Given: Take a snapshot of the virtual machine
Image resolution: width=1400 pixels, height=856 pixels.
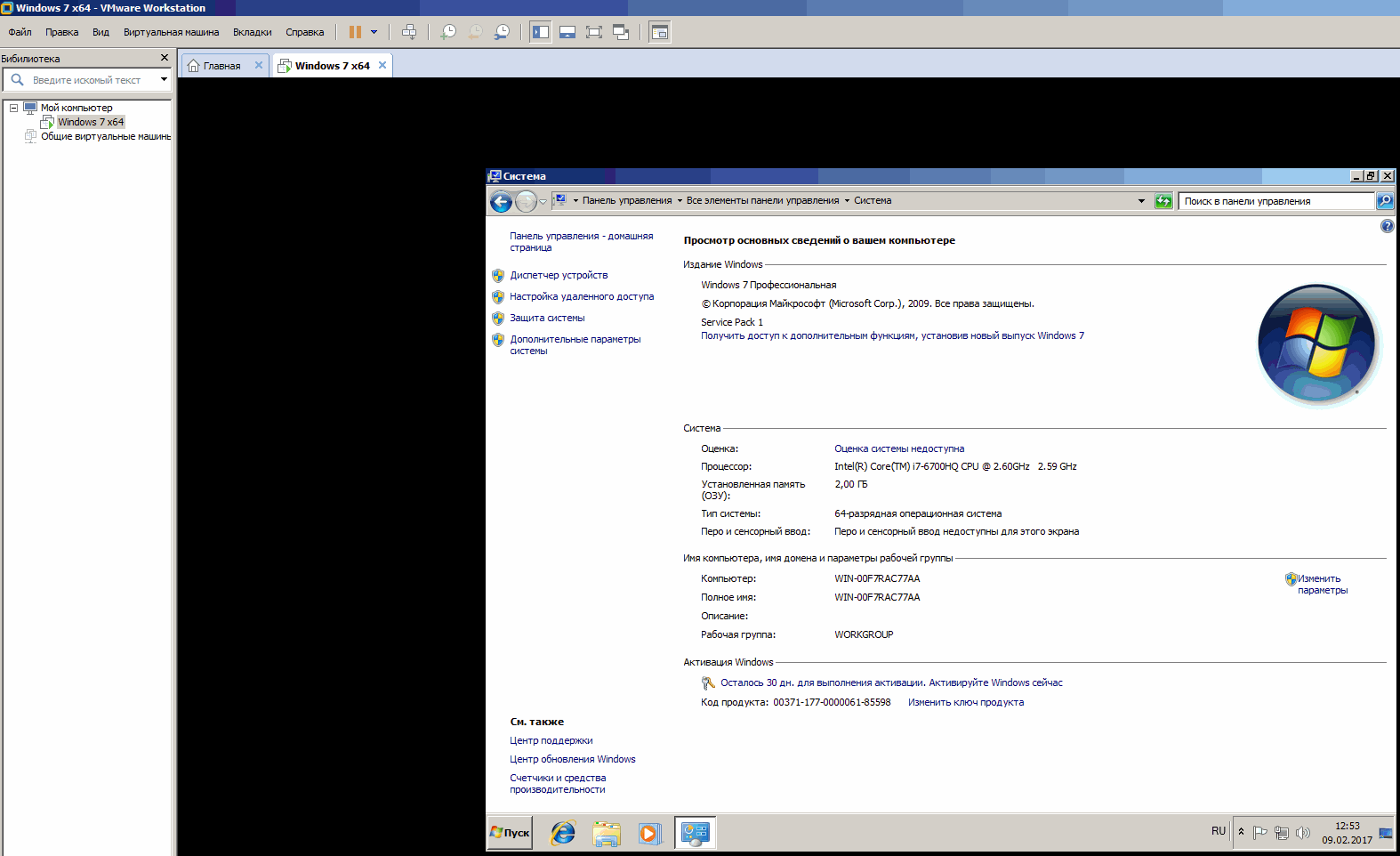Looking at the screenshot, I should pos(448,32).
